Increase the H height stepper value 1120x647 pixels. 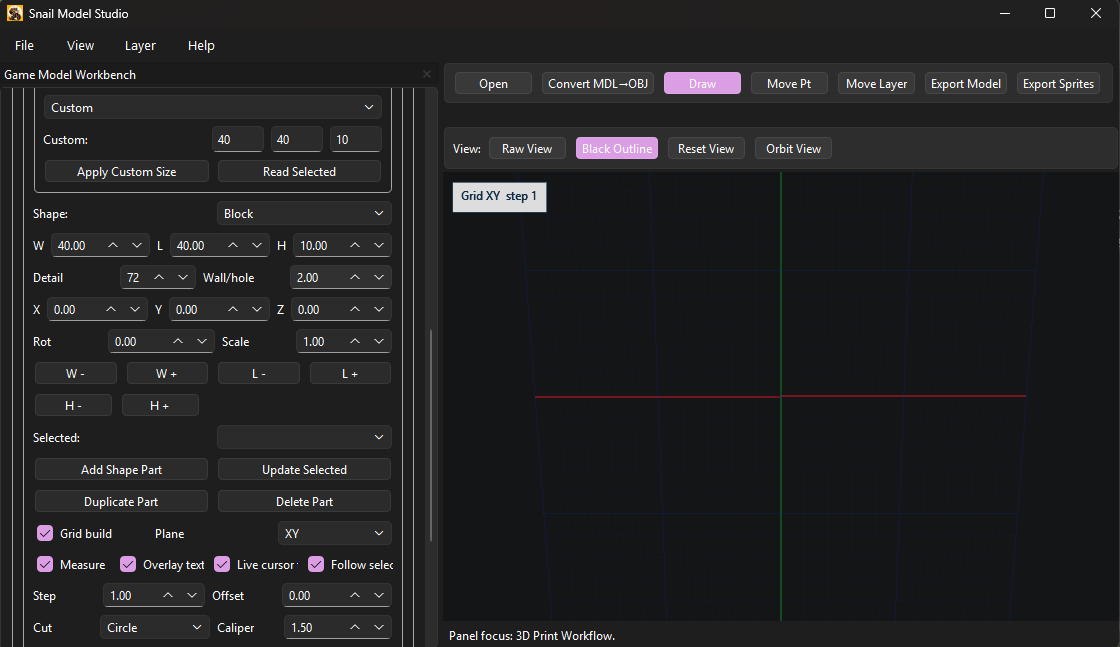pyautogui.click(x=355, y=246)
